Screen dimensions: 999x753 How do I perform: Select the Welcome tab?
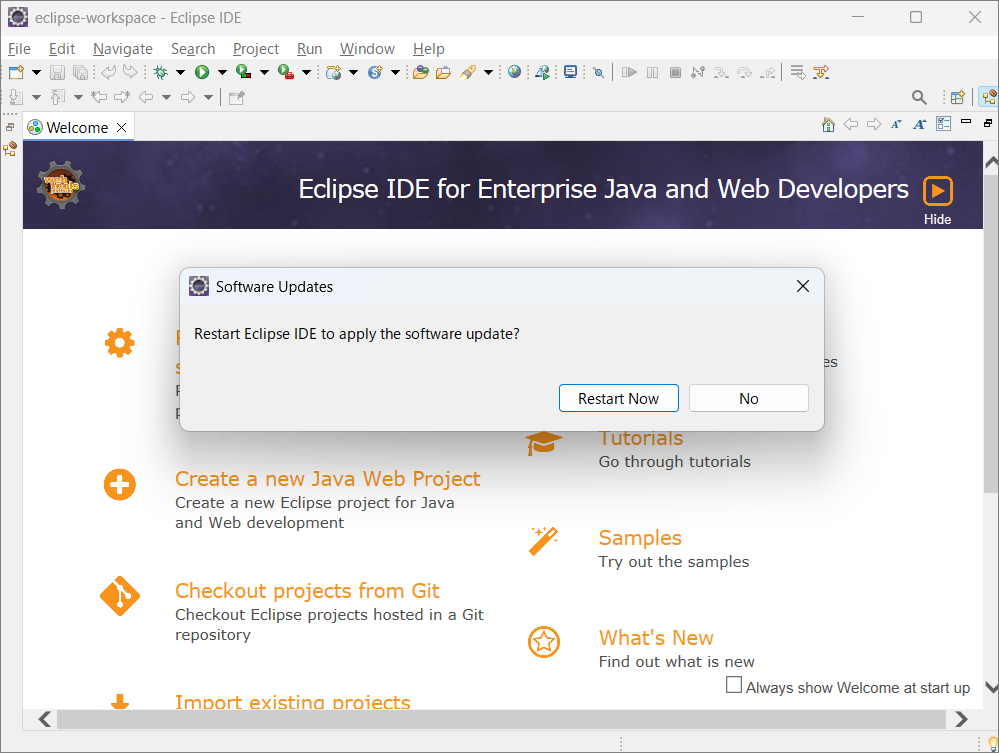(77, 127)
